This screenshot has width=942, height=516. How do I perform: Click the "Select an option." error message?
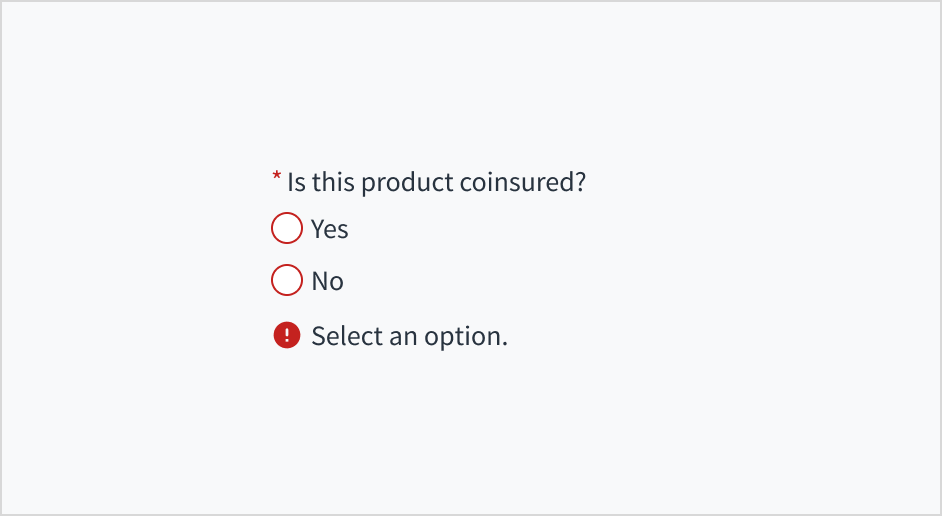point(409,336)
